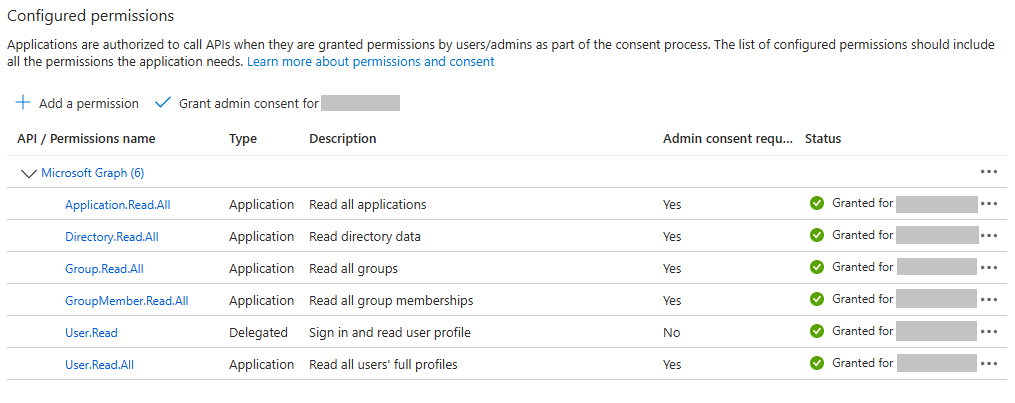Click the GroupMember.Read.All permission link
Viewport: 1015px width, 403px height.
[126, 301]
